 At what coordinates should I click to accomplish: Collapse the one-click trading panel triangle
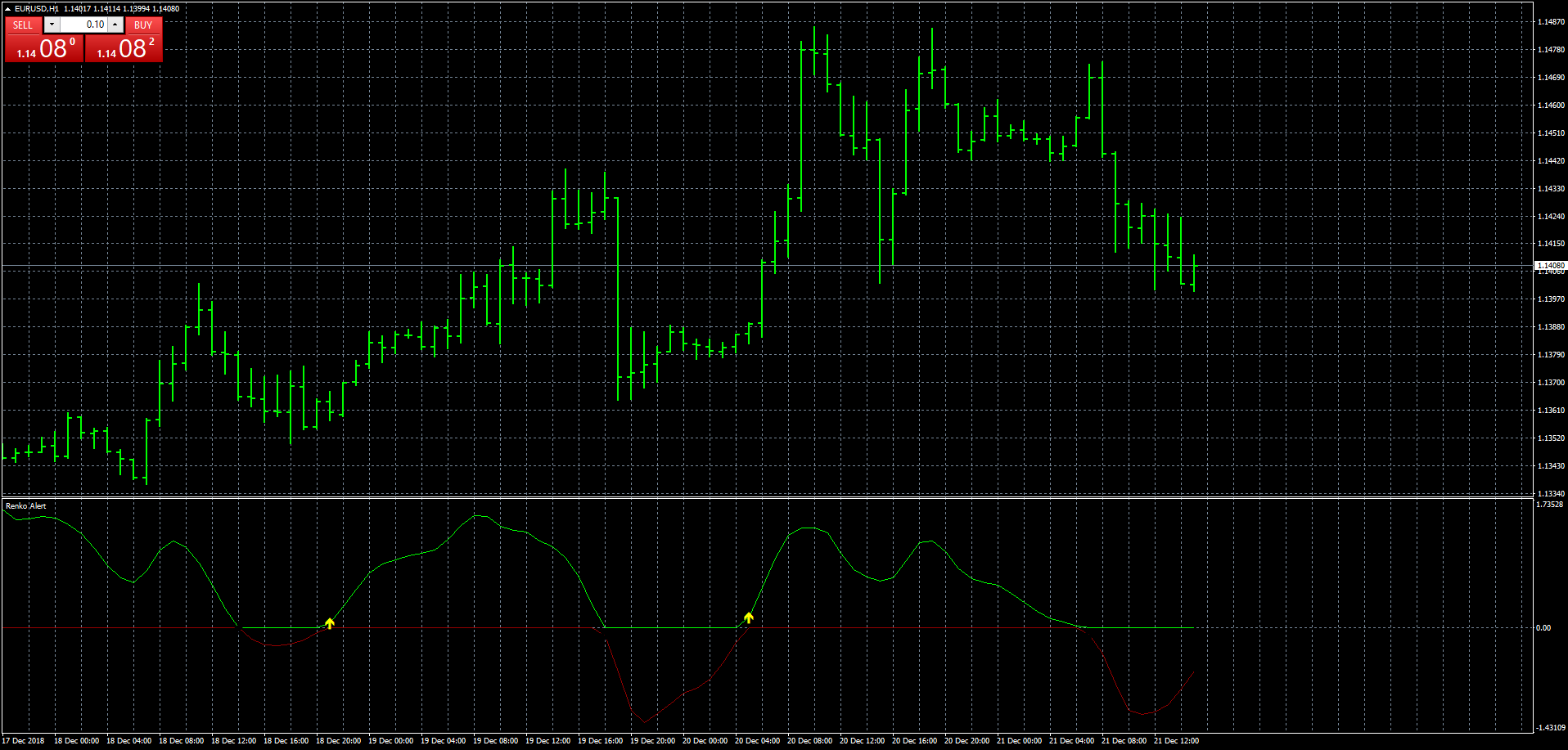[7, 9]
